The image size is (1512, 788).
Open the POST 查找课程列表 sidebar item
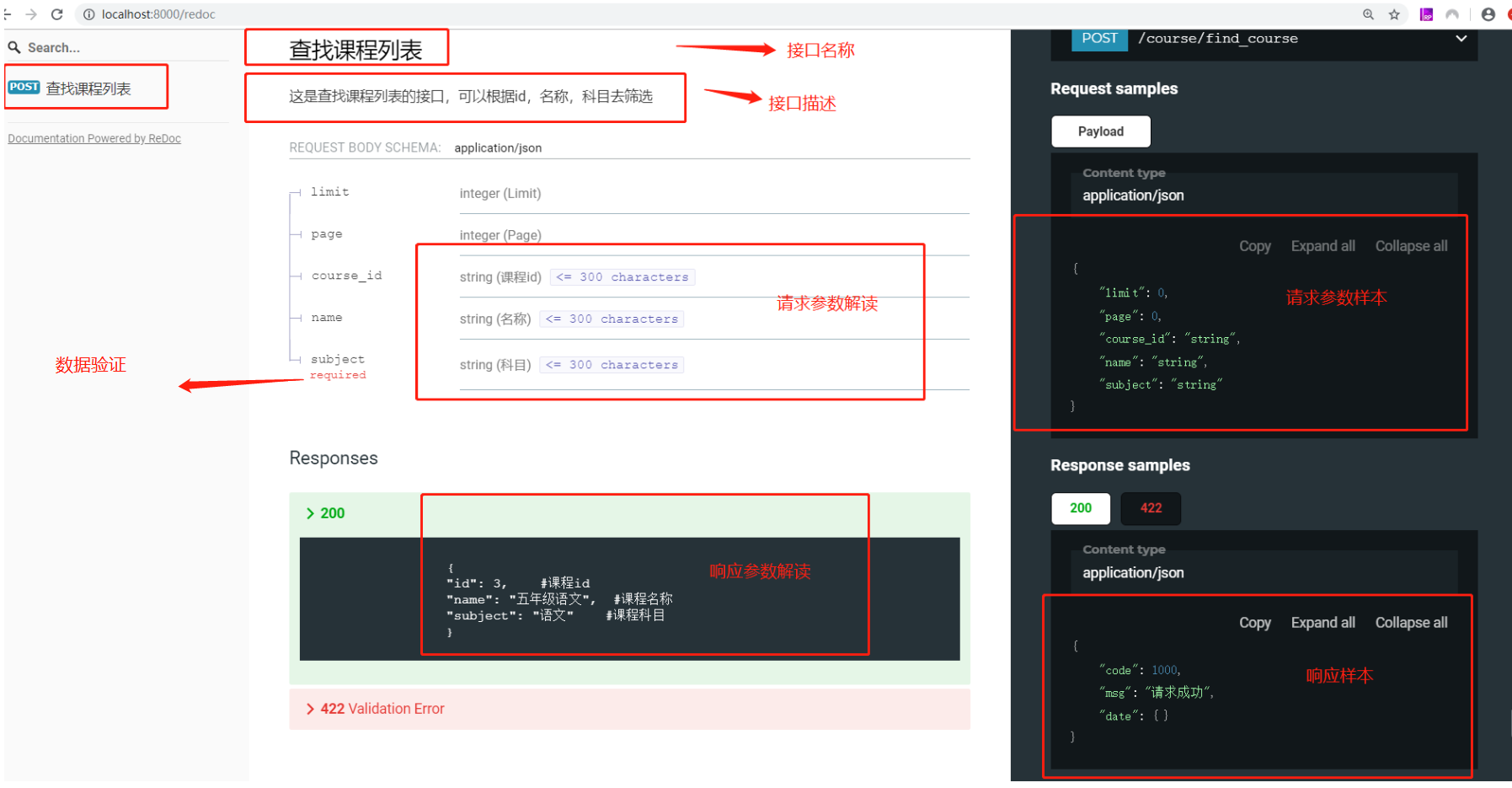[x=86, y=88]
